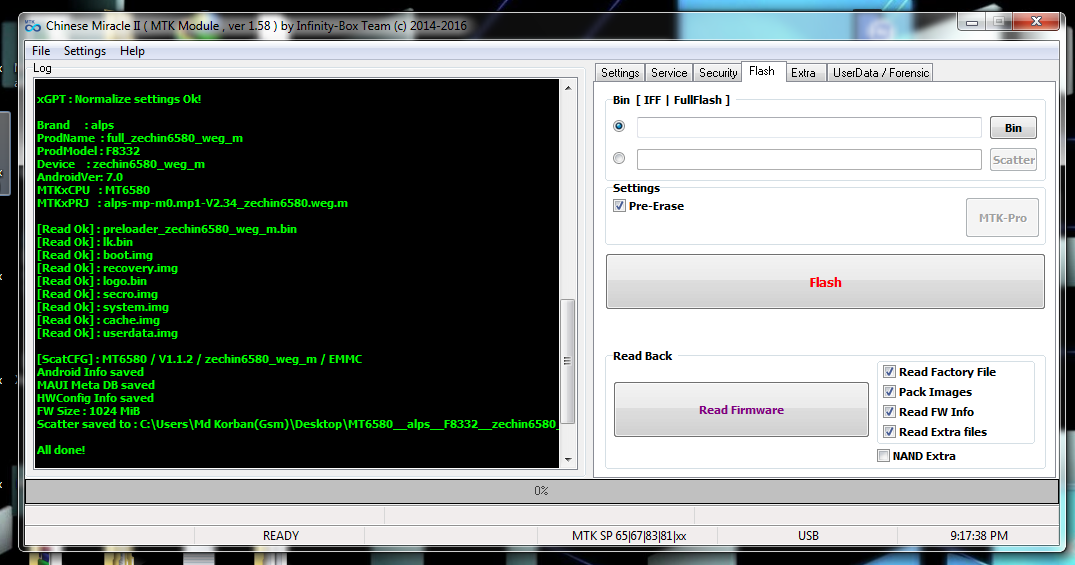
Task: Click the log vertical scrollbar thumb
Action: pos(568,361)
